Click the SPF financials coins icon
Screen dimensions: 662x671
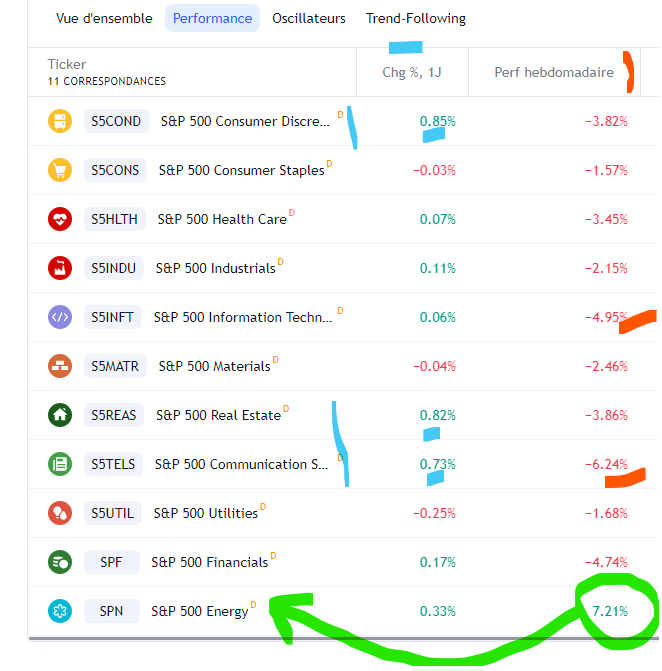pos(60,562)
